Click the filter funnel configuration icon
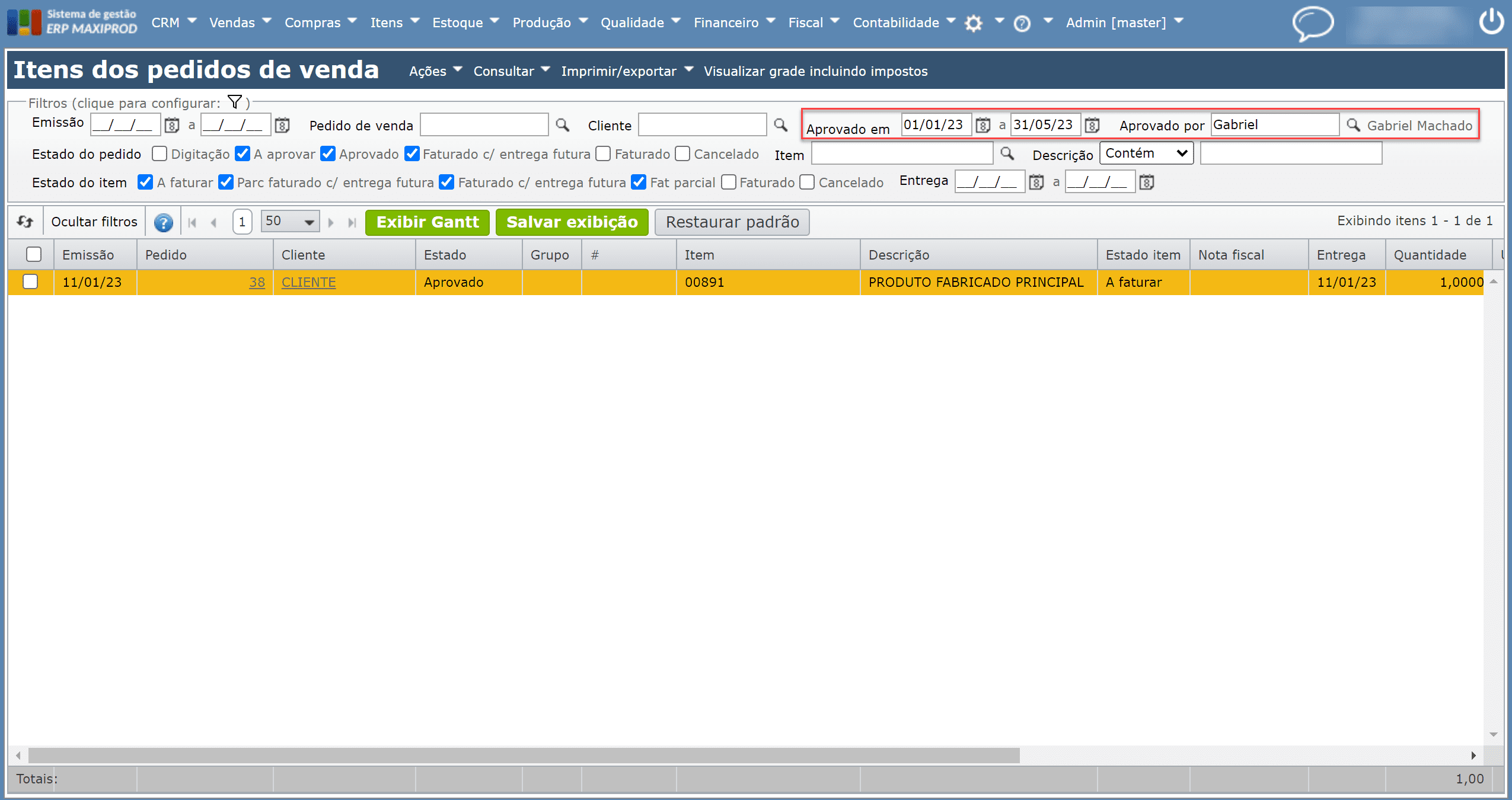This screenshot has width=1512, height=800. [x=235, y=103]
